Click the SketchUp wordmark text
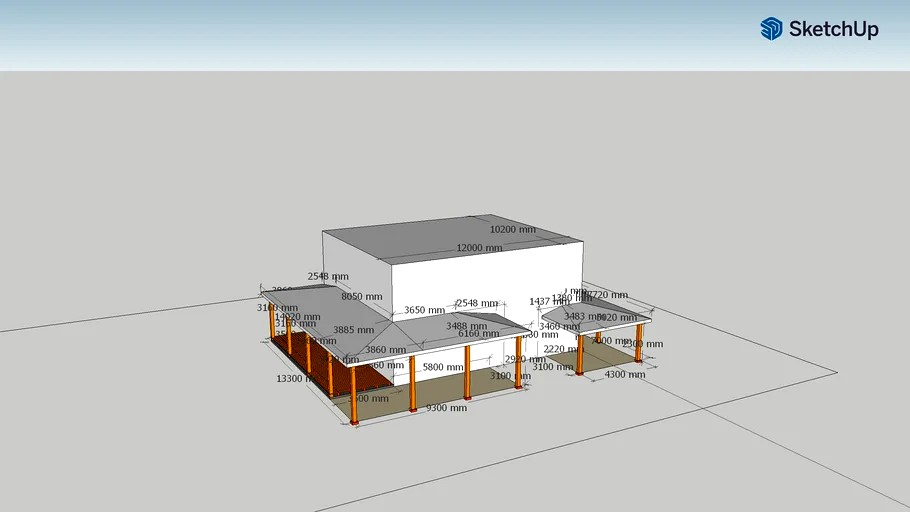The height and width of the screenshot is (512, 910). (833, 30)
